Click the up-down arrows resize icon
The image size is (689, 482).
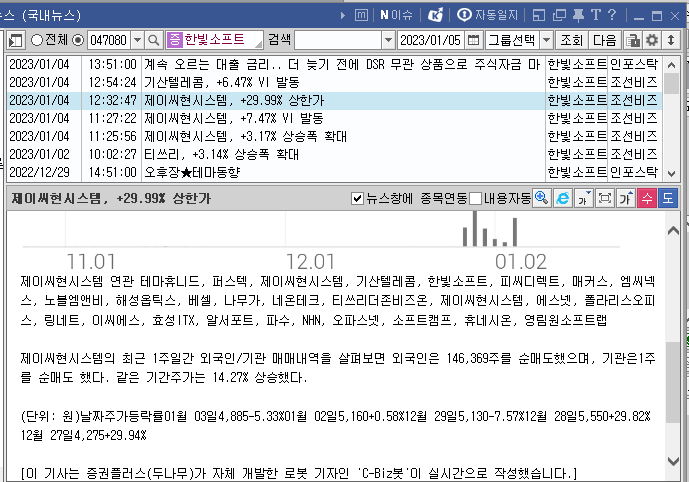671,40
